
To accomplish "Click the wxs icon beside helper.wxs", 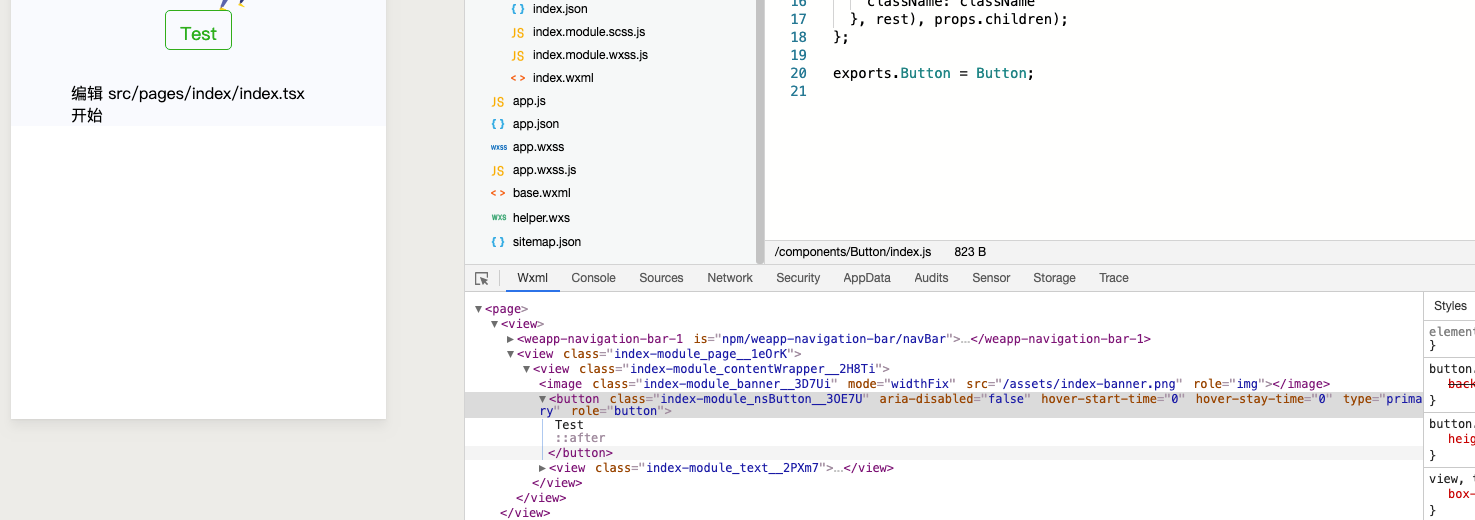I will [x=498, y=217].
